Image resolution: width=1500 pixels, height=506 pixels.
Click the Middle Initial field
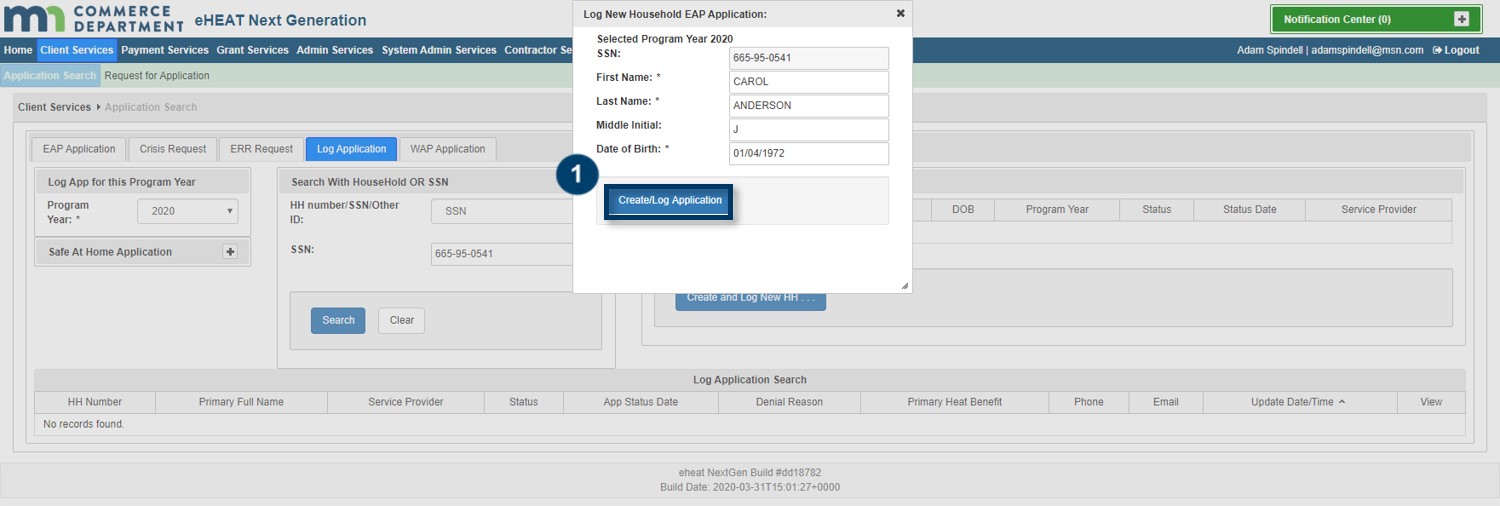pos(809,130)
